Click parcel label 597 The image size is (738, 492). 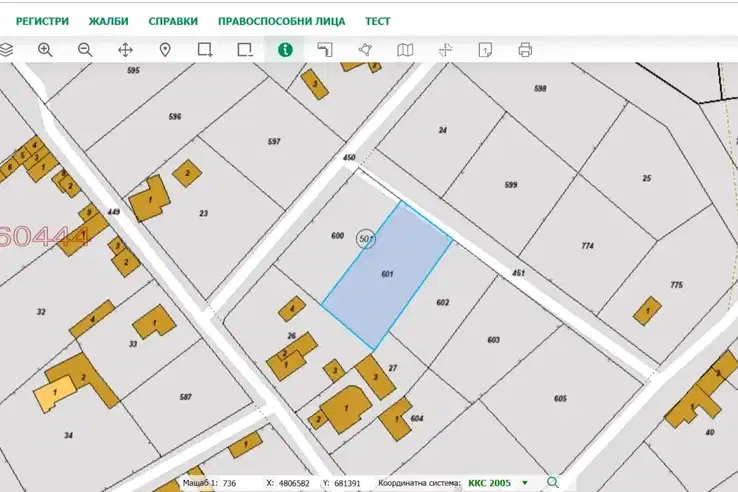(x=274, y=141)
